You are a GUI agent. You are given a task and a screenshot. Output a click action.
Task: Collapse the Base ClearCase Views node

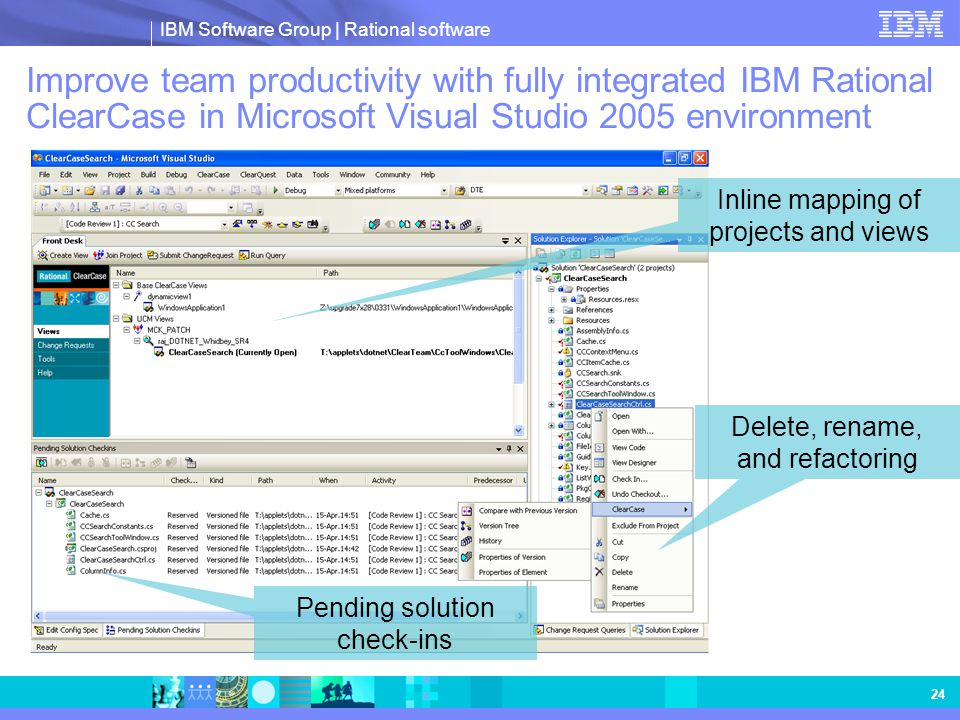[116, 285]
